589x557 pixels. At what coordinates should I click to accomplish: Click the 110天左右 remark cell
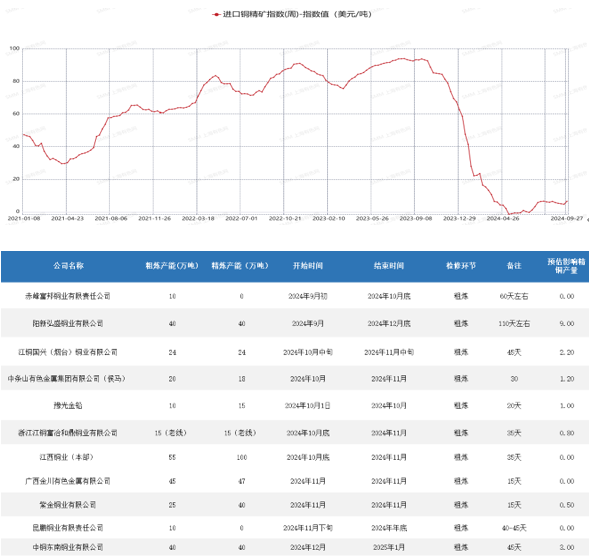click(514, 323)
